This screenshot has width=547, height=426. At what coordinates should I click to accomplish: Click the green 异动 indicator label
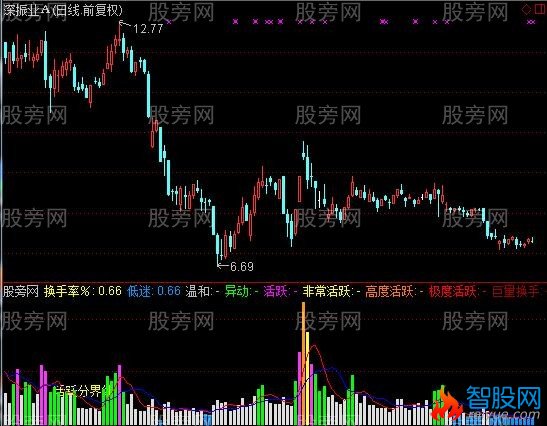(x=241, y=291)
